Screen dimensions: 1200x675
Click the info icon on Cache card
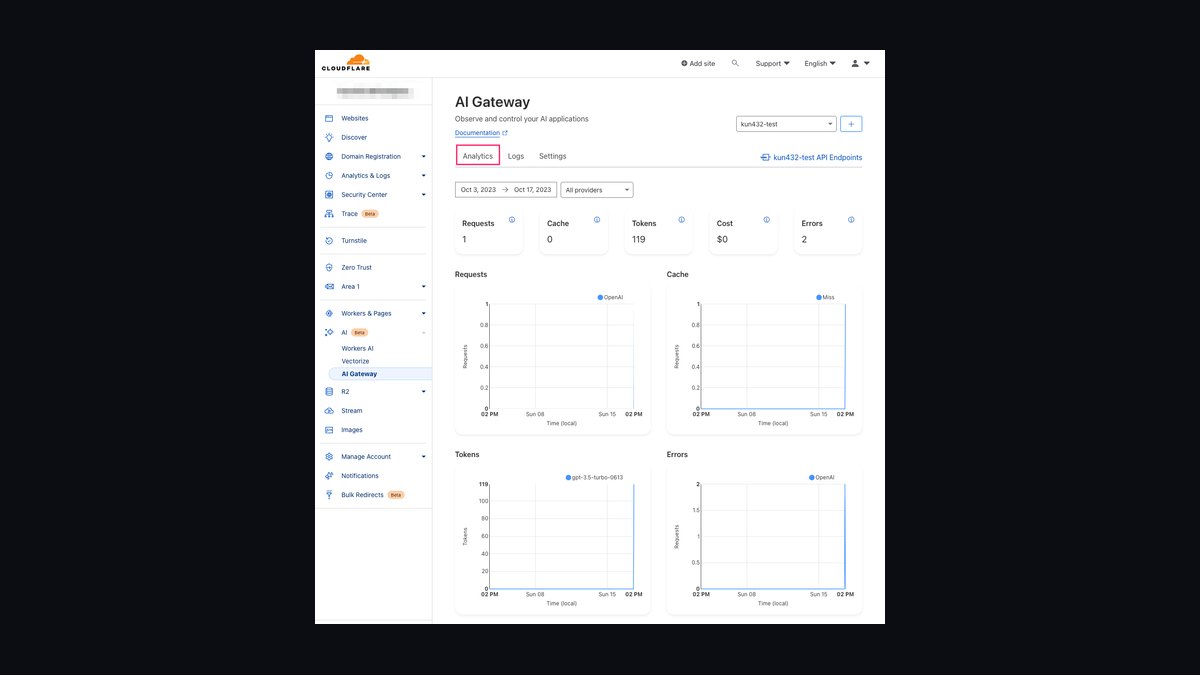point(597,219)
